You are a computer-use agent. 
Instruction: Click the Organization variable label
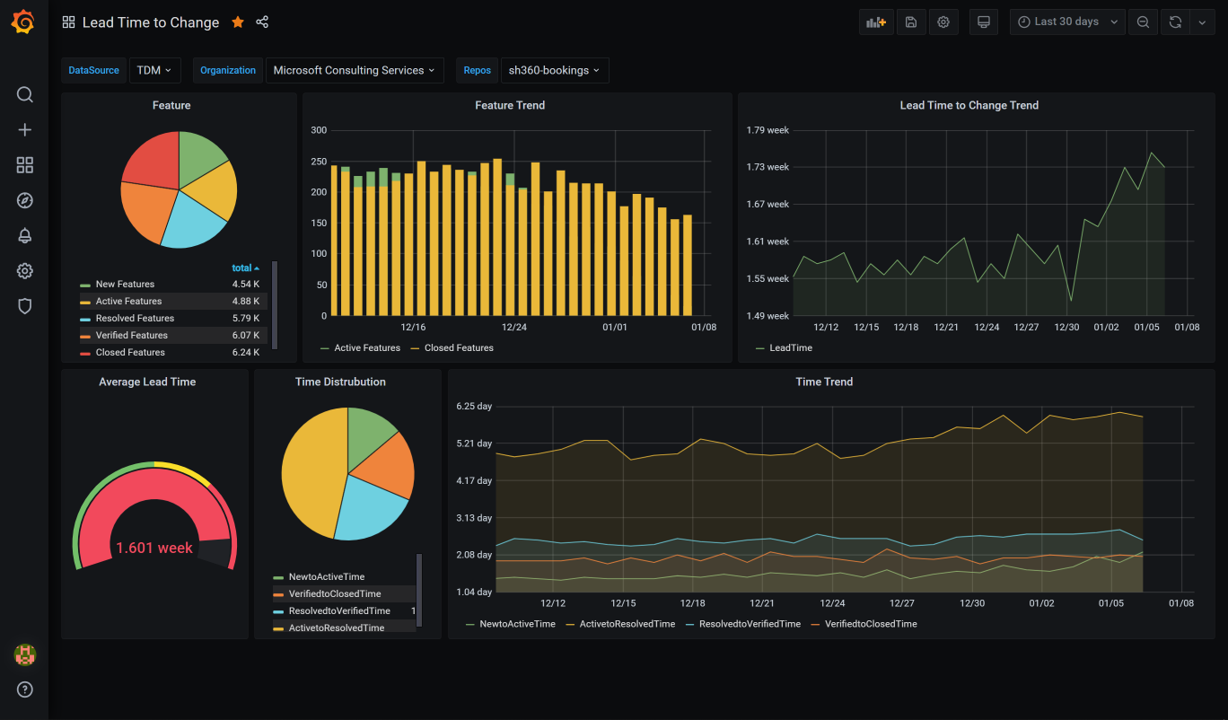click(x=228, y=70)
